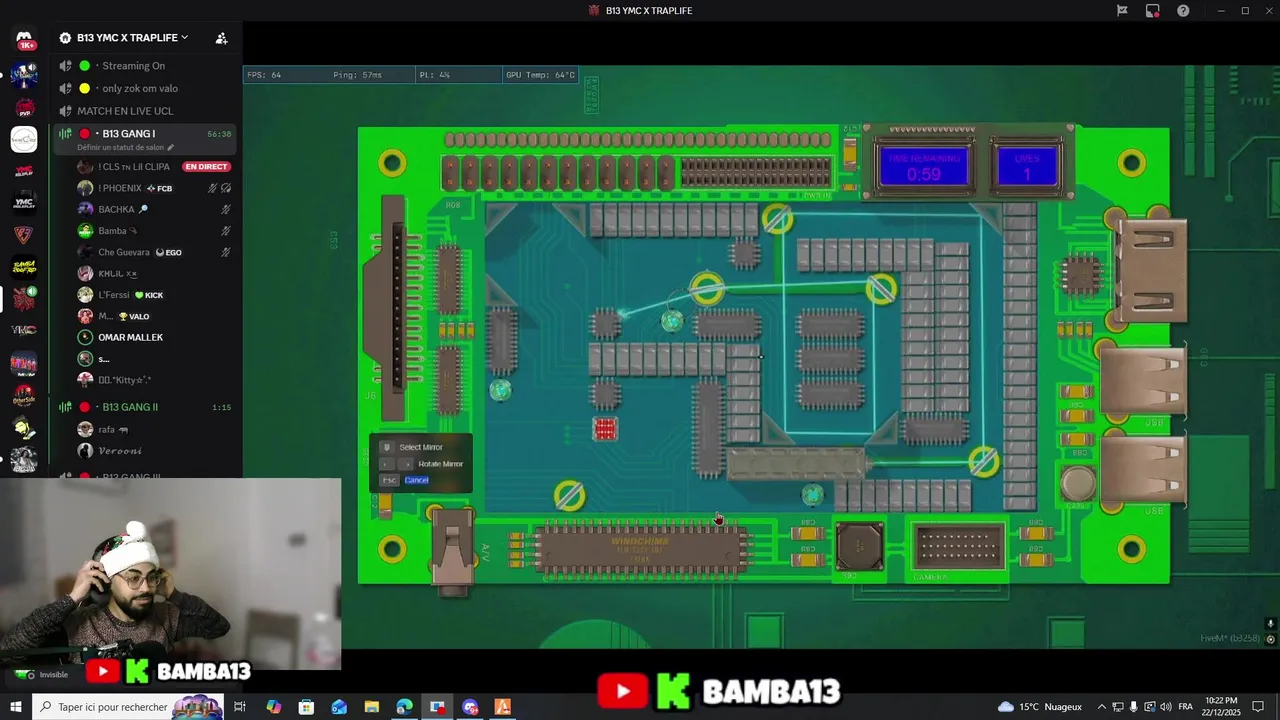Open user BACHKA in voice list

(155, 209)
